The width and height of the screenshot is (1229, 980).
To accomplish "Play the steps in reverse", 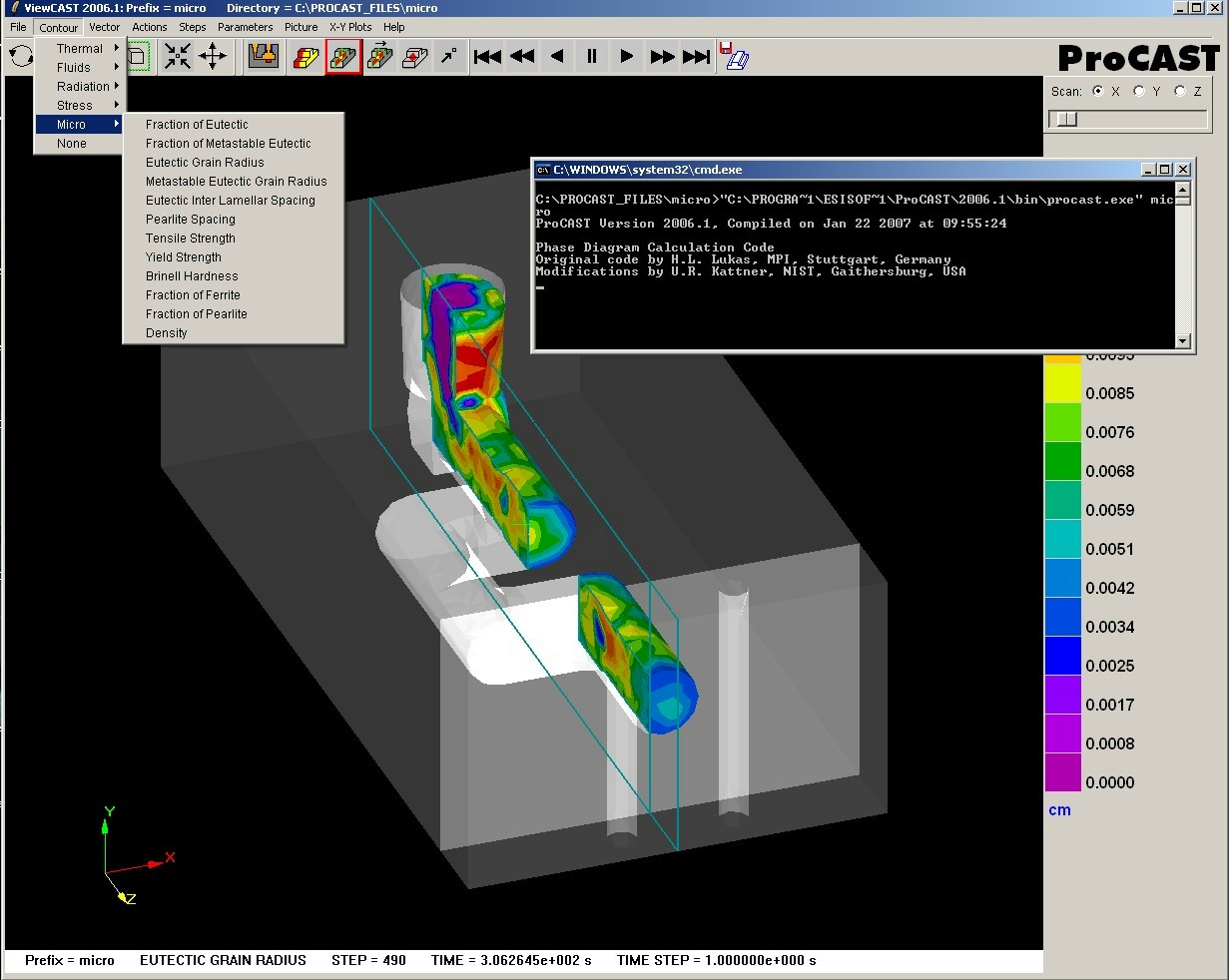I will point(557,57).
